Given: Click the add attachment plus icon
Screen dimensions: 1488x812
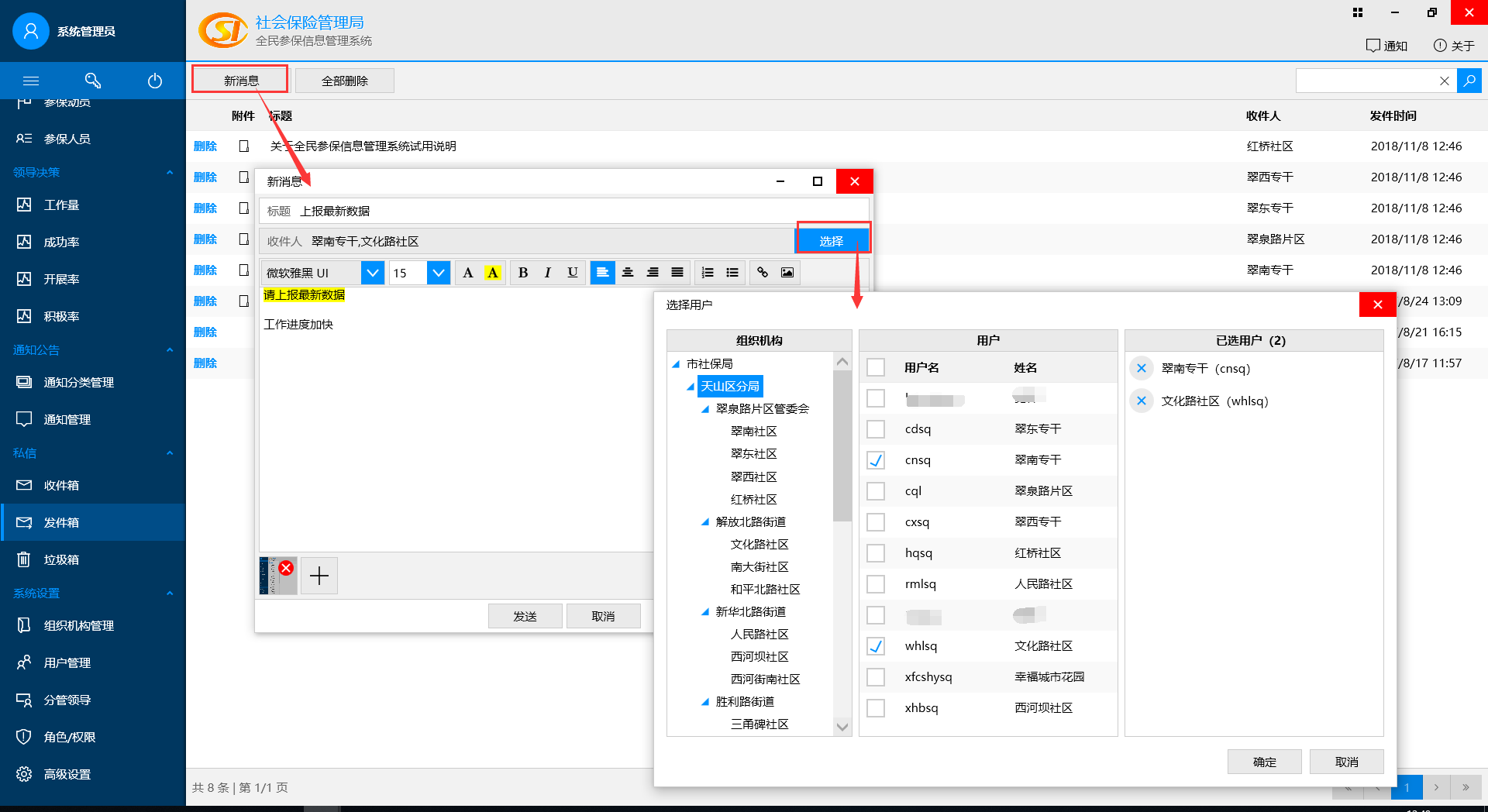Looking at the screenshot, I should coord(319,576).
